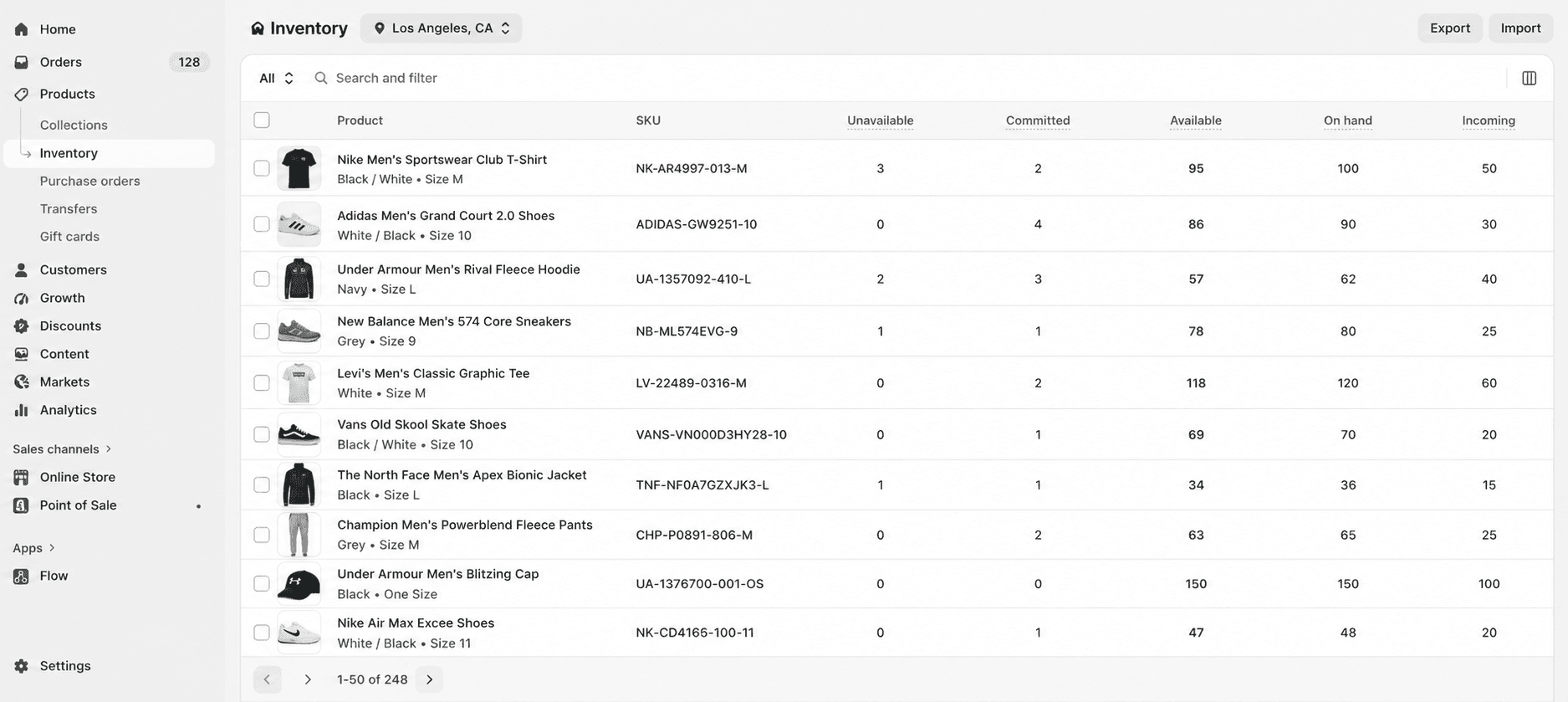Viewport: 1568px width, 702px height.
Task: Check the Champion Powerblend Fleece Pants row
Action: point(262,535)
